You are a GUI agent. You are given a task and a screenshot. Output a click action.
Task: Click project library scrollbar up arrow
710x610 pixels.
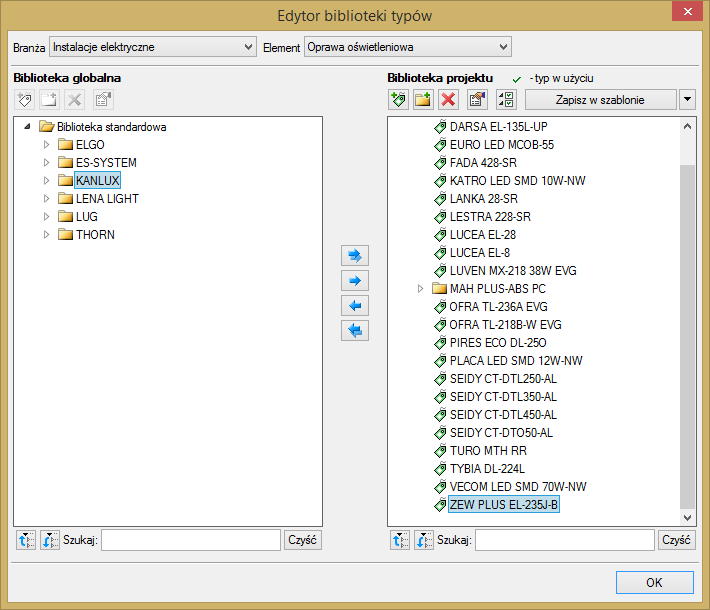point(687,126)
